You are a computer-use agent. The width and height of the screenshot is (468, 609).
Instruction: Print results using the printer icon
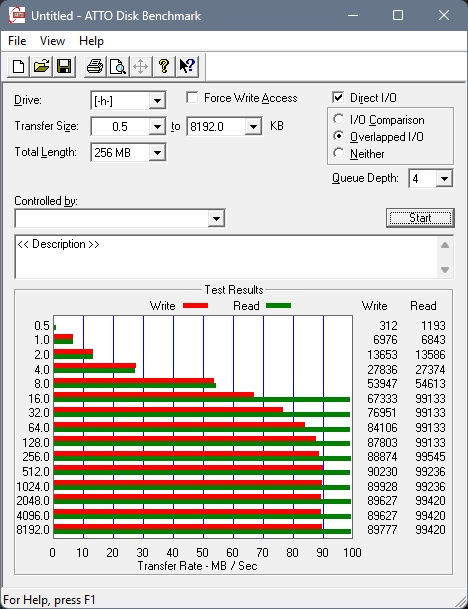[95, 66]
